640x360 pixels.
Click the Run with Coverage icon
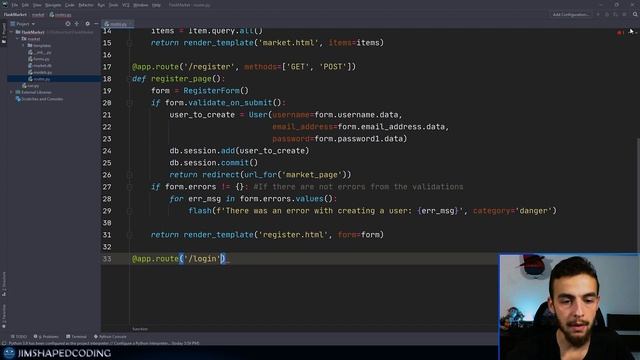(616, 15)
